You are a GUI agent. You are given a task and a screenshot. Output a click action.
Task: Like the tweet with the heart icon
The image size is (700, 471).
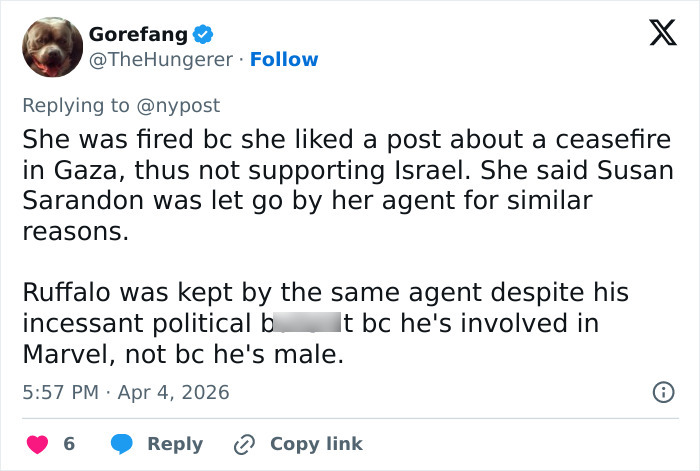coord(36,443)
